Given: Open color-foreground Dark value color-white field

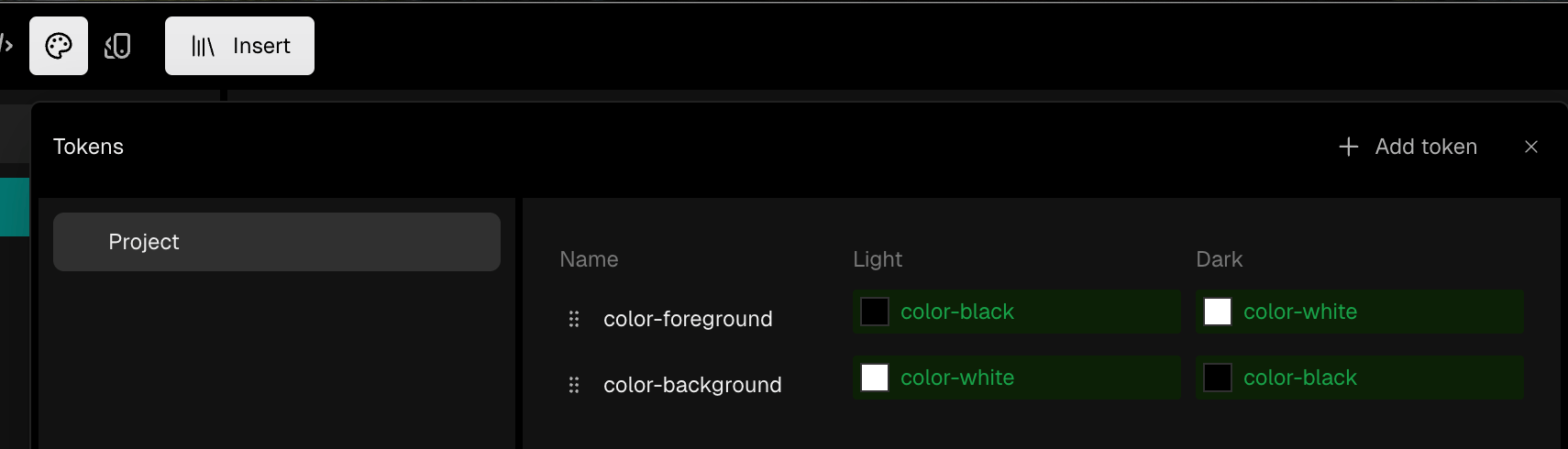Looking at the screenshot, I should tap(1360, 312).
